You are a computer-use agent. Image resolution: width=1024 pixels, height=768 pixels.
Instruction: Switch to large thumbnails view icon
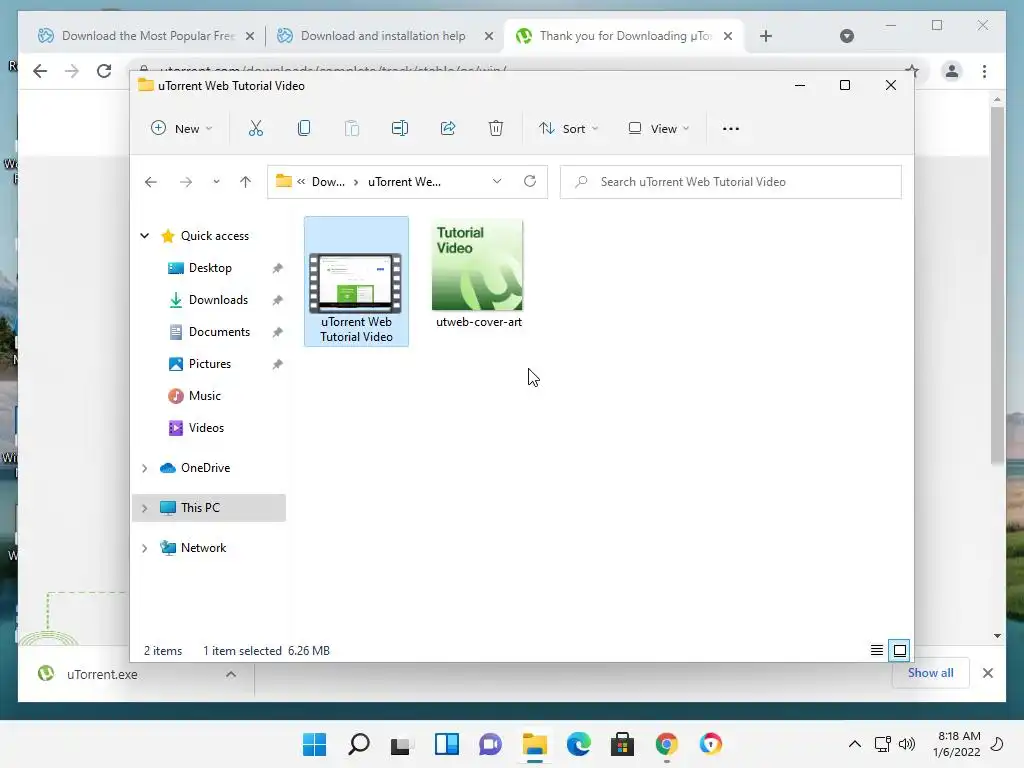[x=900, y=650]
